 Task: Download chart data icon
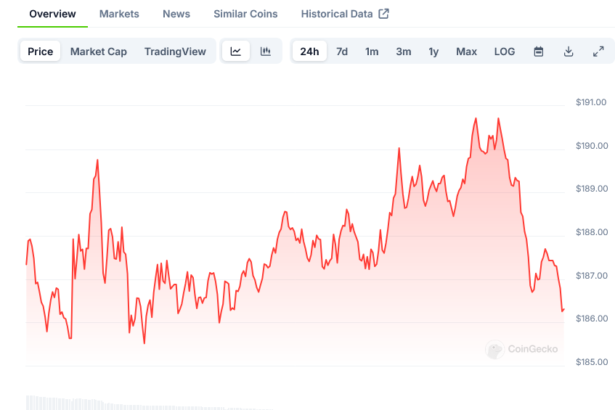(568, 51)
